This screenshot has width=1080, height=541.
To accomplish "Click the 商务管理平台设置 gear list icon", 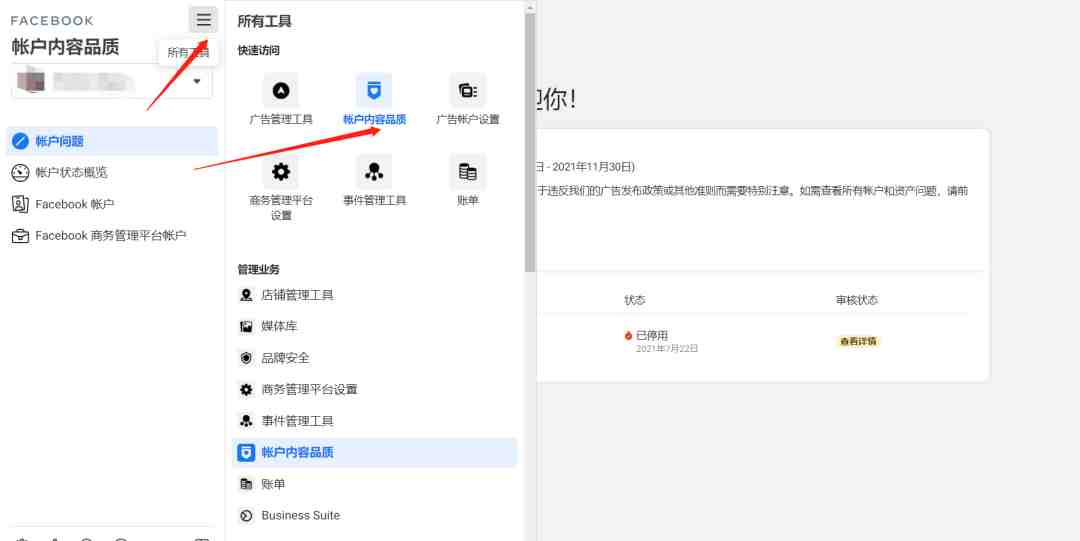I will [x=246, y=389].
